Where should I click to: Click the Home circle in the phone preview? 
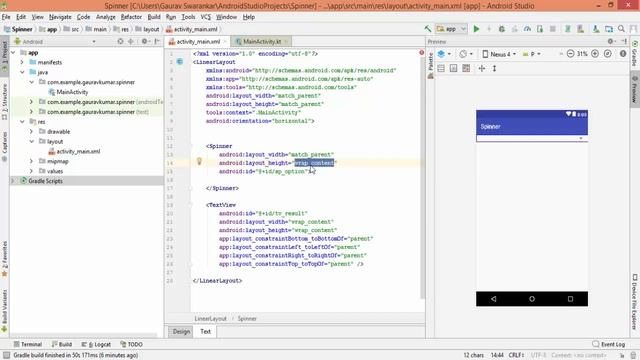(532, 299)
